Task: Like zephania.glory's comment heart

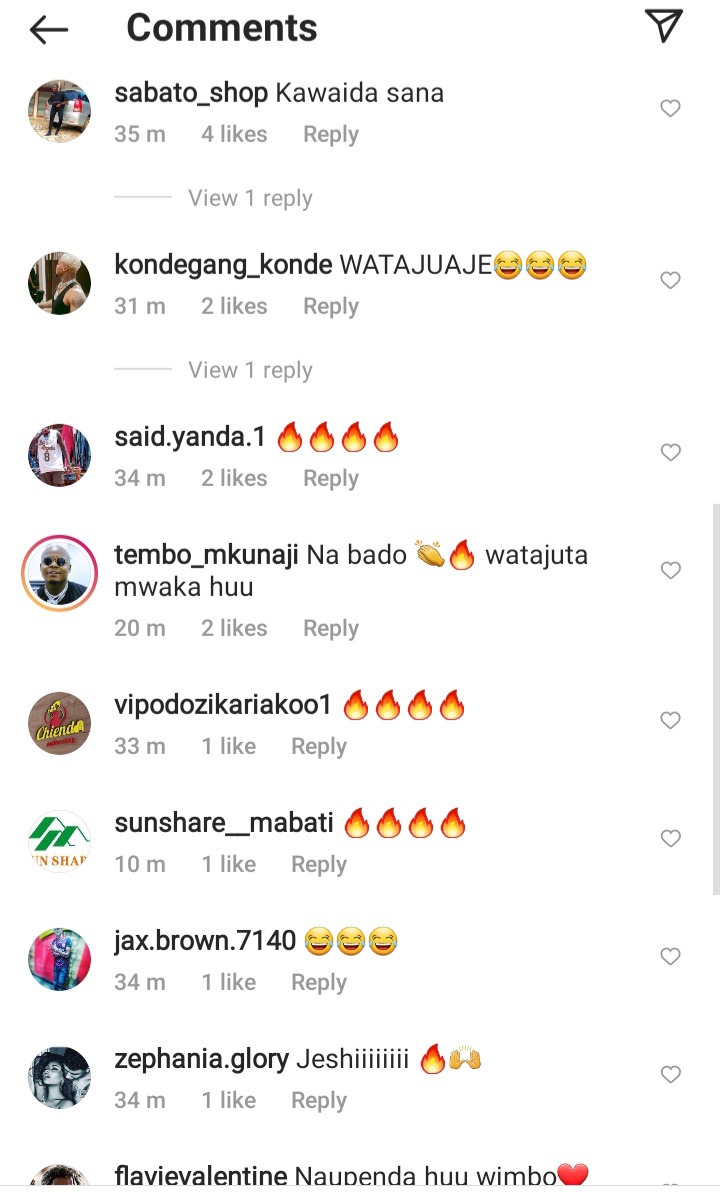Action: (x=670, y=1074)
